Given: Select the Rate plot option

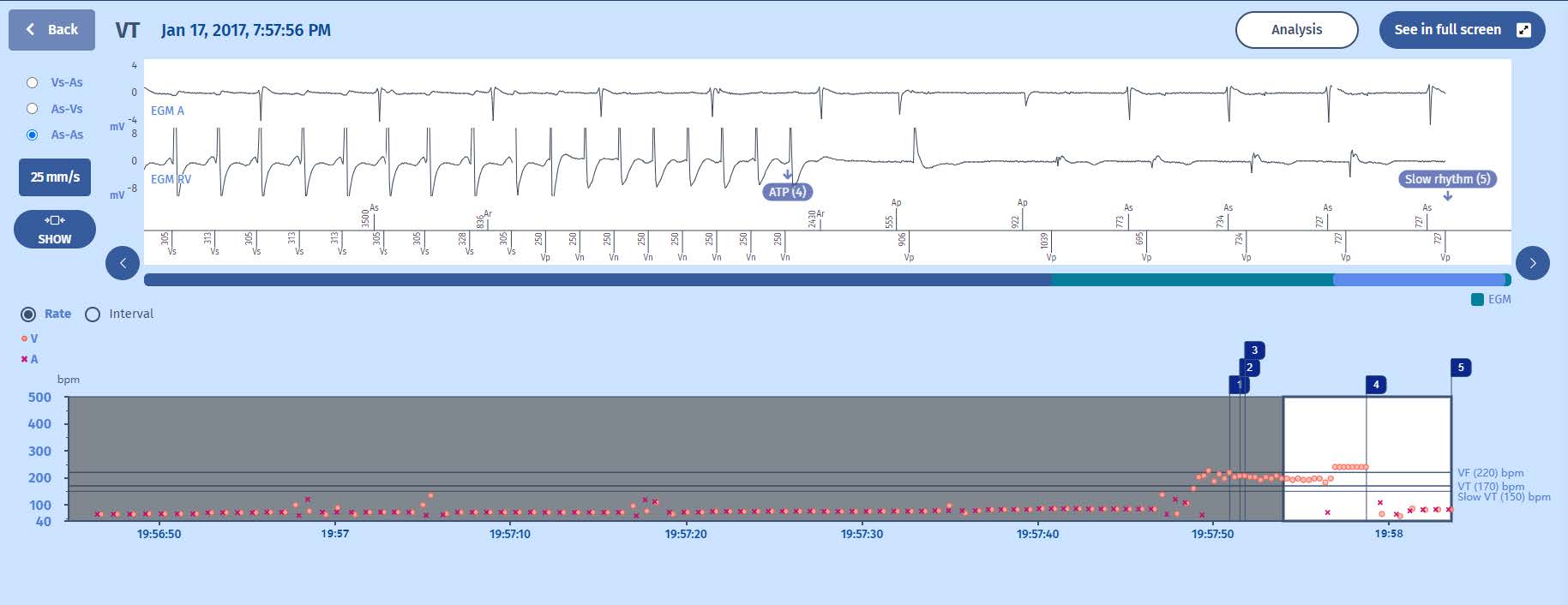Looking at the screenshot, I should point(28,314).
